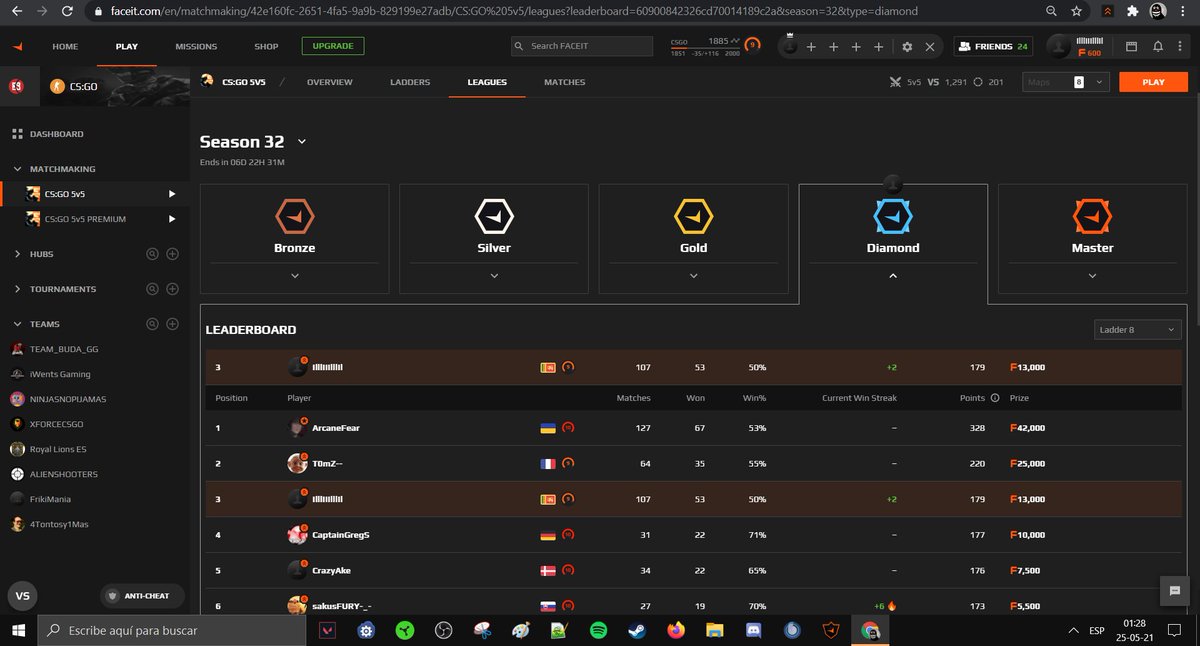Collapse the Teams sidebar section
1200x646 pixels.
[18, 324]
